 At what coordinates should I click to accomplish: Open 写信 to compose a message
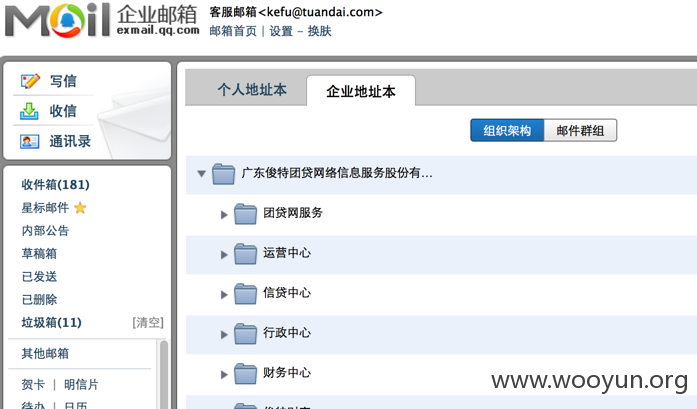click(63, 81)
